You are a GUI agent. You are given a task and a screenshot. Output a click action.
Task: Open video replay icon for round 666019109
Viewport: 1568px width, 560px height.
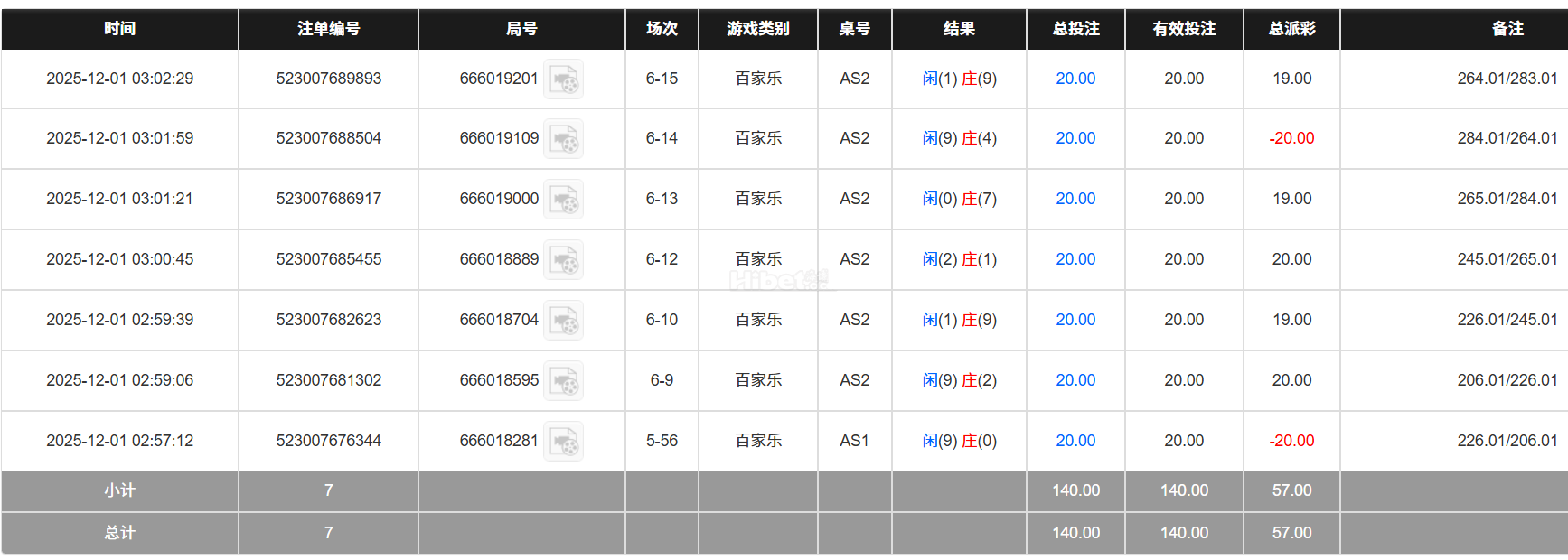pyautogui.click(x=563, y=139)
